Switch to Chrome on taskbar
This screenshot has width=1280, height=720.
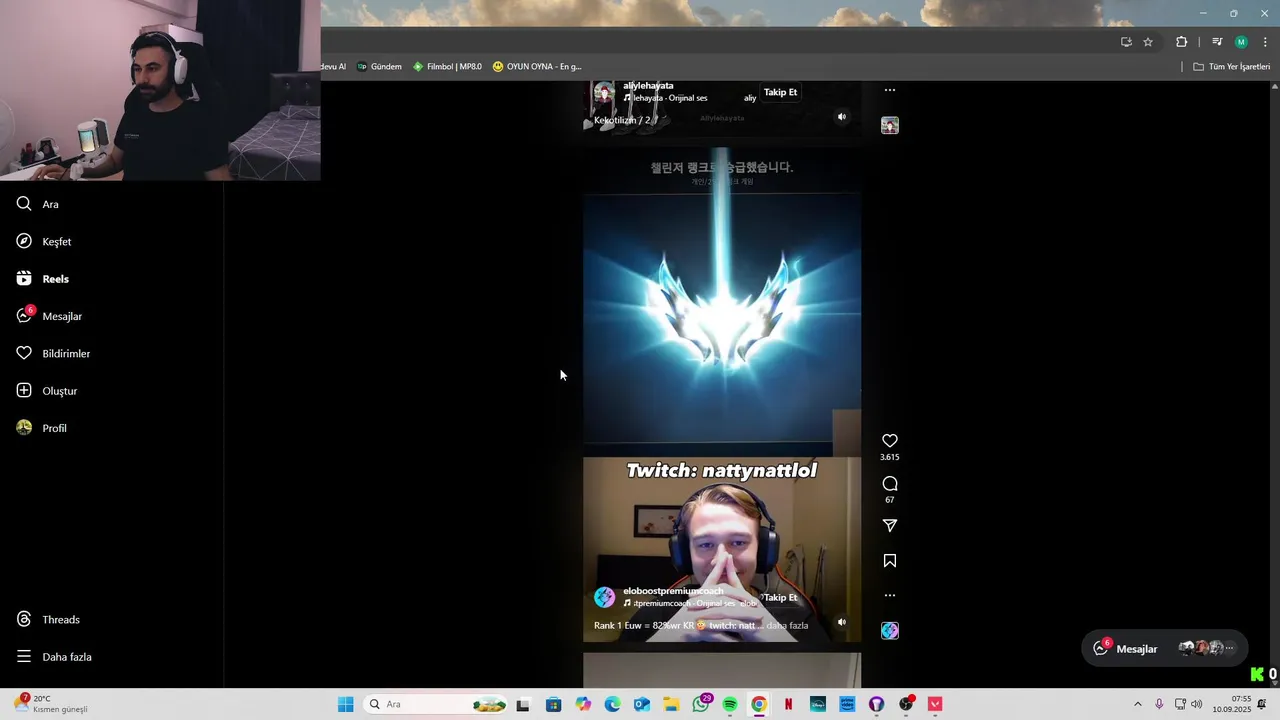point(759,704)
